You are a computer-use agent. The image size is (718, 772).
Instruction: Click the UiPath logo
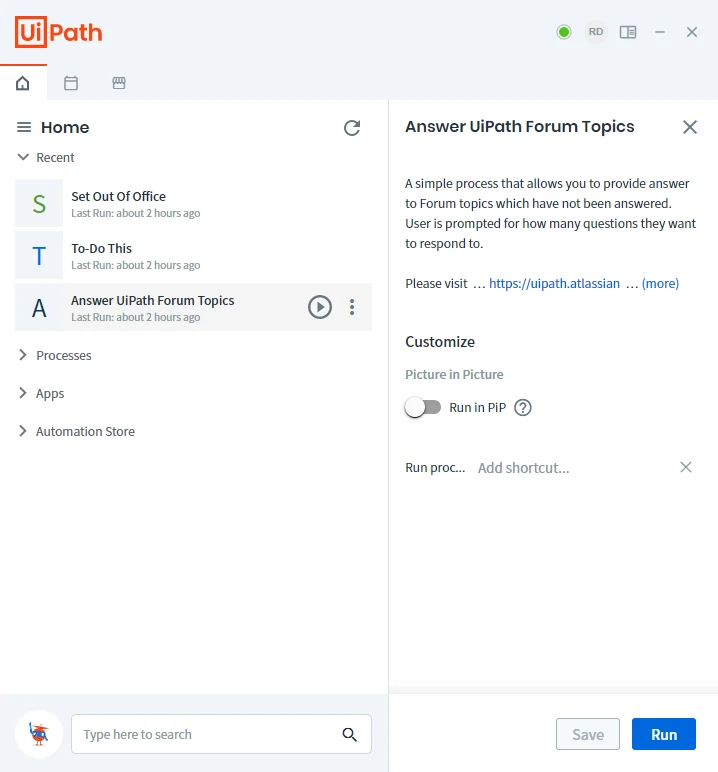[x=59, y=32]
